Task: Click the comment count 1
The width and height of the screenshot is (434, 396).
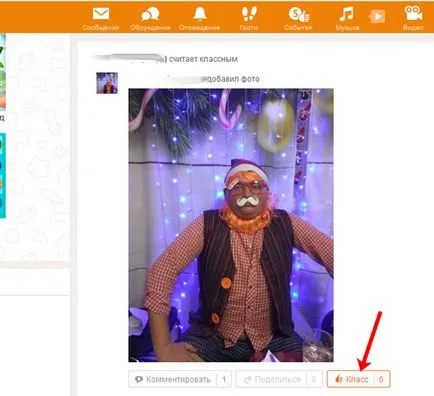Action: click(x=224, y=379)
